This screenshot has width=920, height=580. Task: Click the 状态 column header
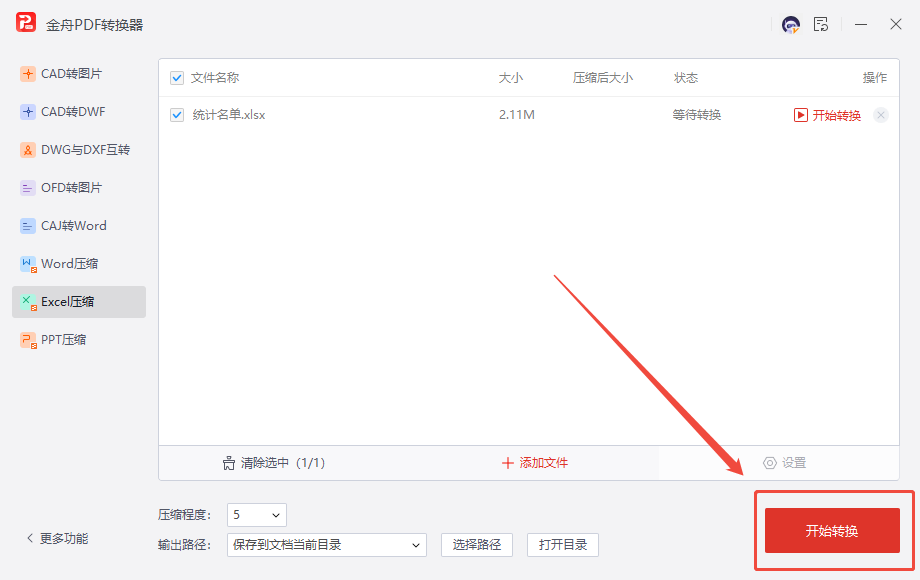(686, 78)
